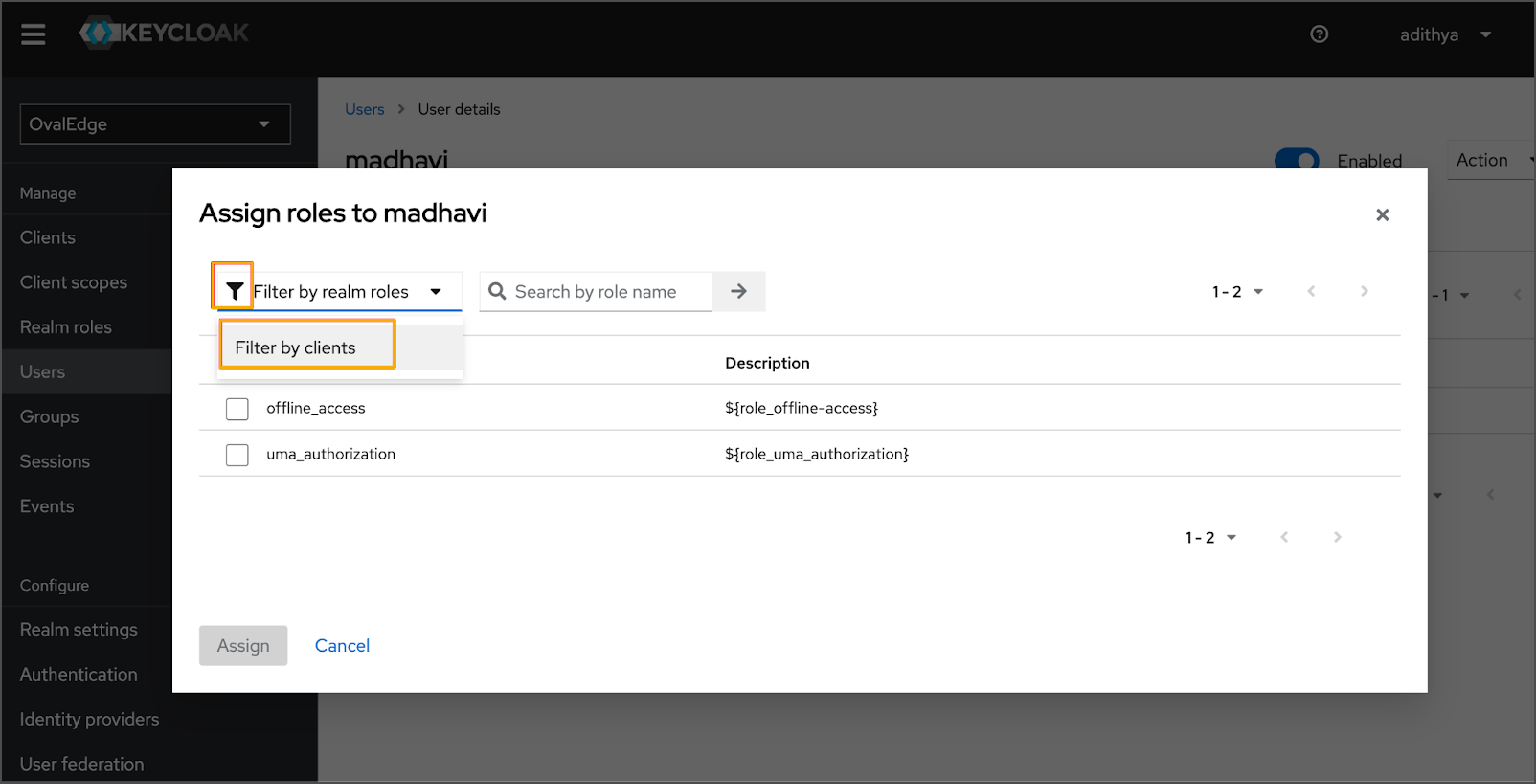The width and height of the screenshot is (1536, 784).
Task: Expand the top 1-2 per-page dropdown
Action: click(x=1237, y=291)
